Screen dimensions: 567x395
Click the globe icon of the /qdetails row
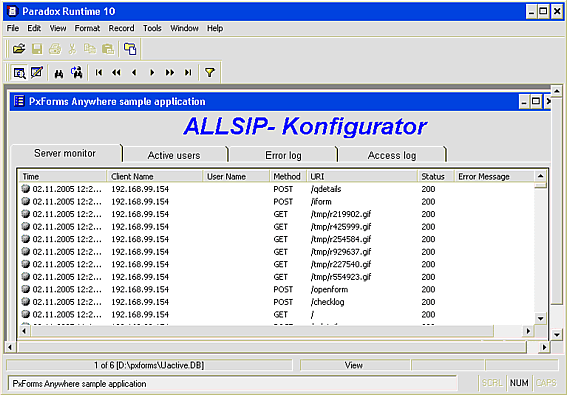[26, 189]
